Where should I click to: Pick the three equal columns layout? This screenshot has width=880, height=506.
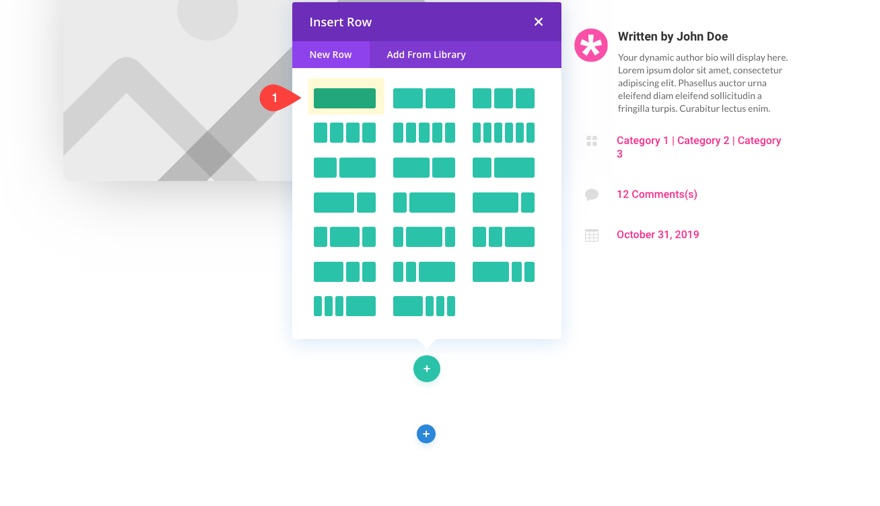click(503, 98)
